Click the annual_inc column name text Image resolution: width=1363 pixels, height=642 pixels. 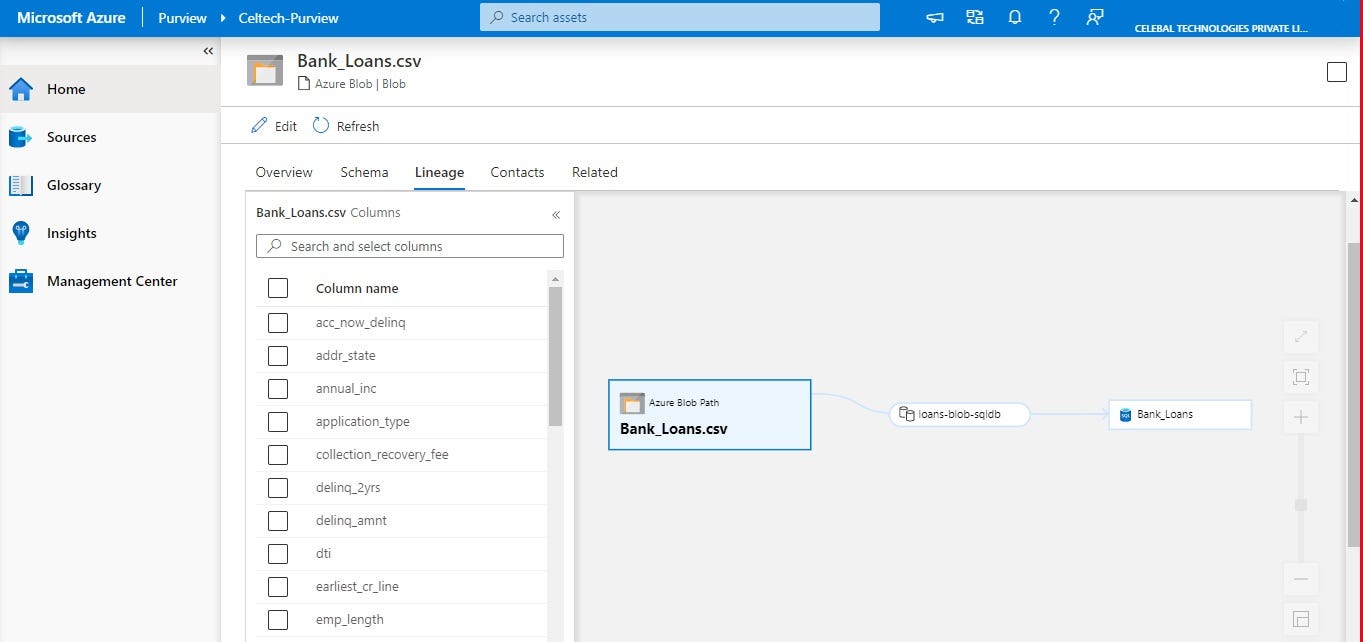tap(346, 388)
